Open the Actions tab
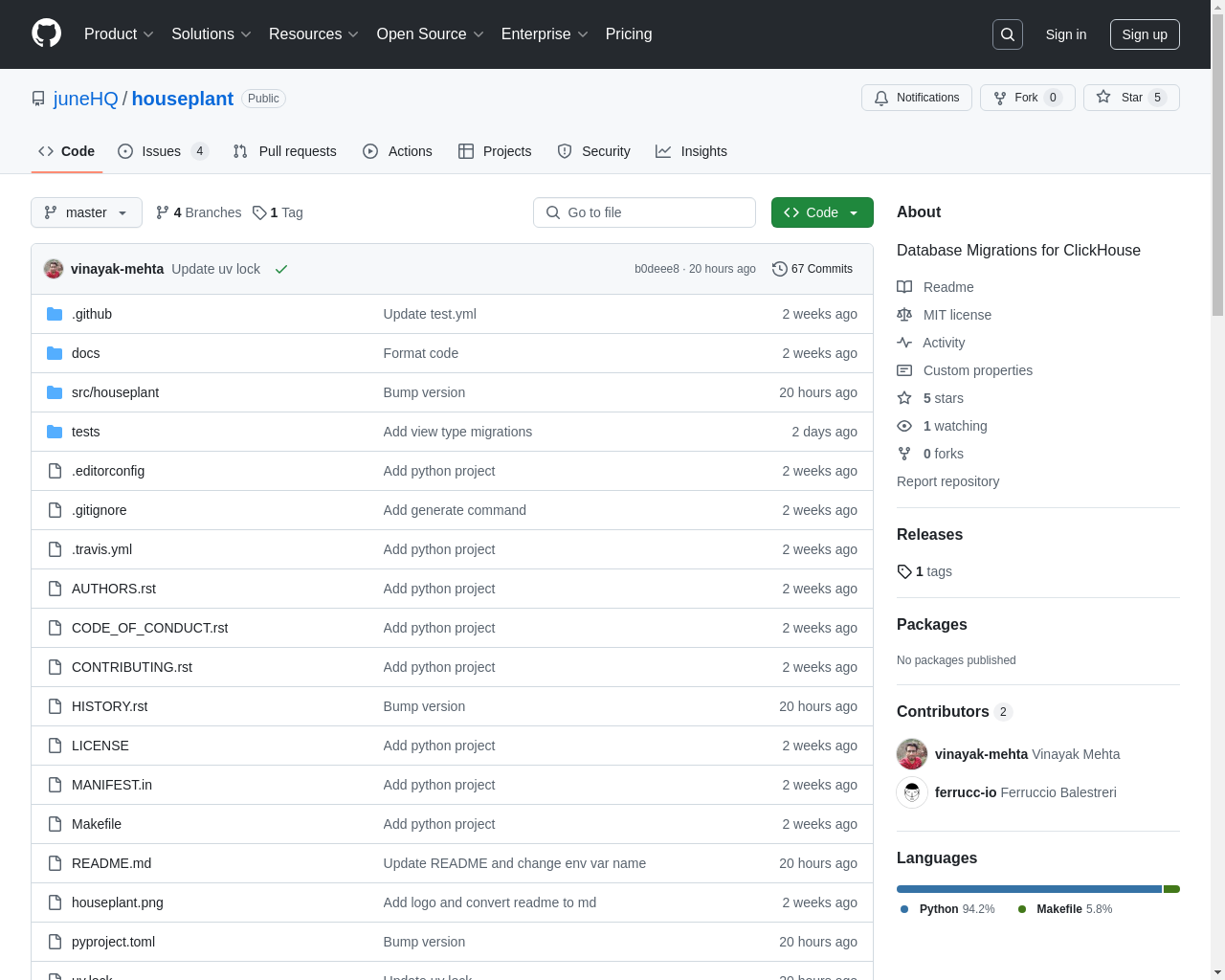Viewport: 1225px width, 980px height. (x=397, y=151)
